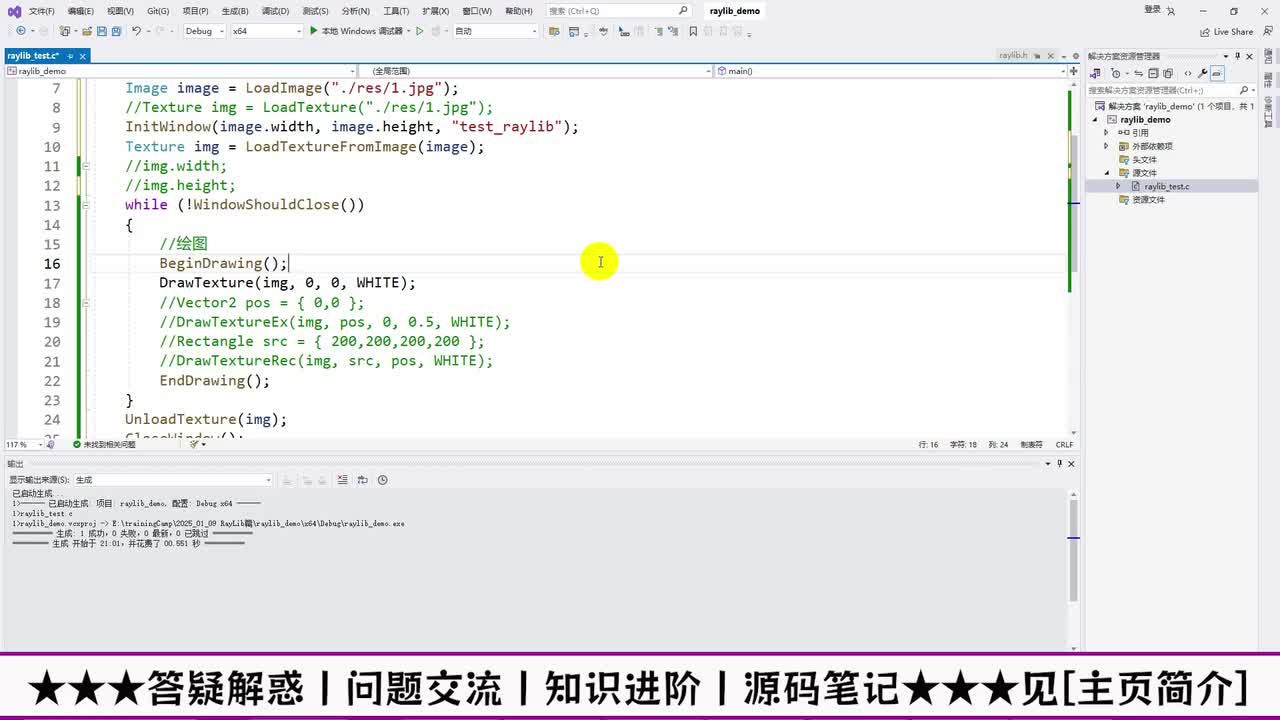Click the open file folder icon
The height and width of the screenshot is (720, 1280).
coord(88,31)
